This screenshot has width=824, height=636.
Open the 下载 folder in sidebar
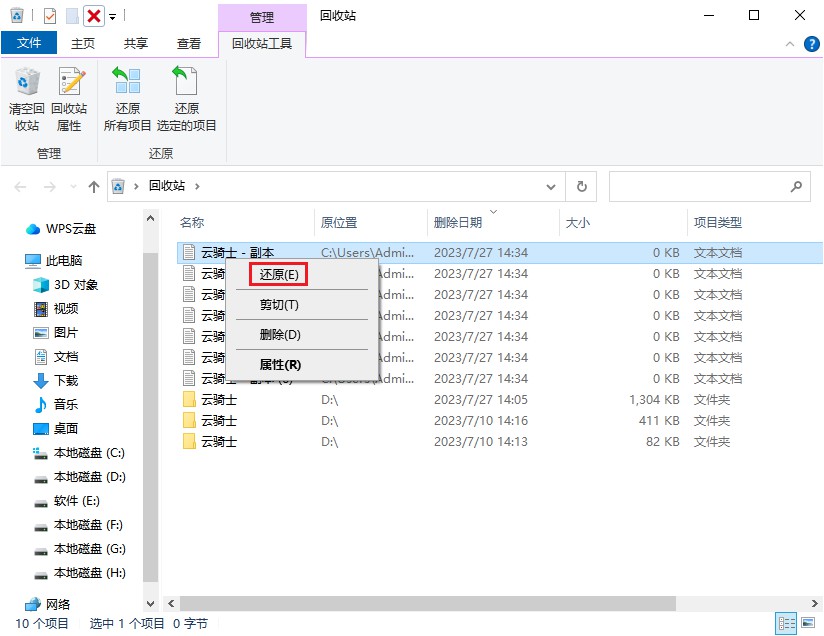click(x=67, y=380)
